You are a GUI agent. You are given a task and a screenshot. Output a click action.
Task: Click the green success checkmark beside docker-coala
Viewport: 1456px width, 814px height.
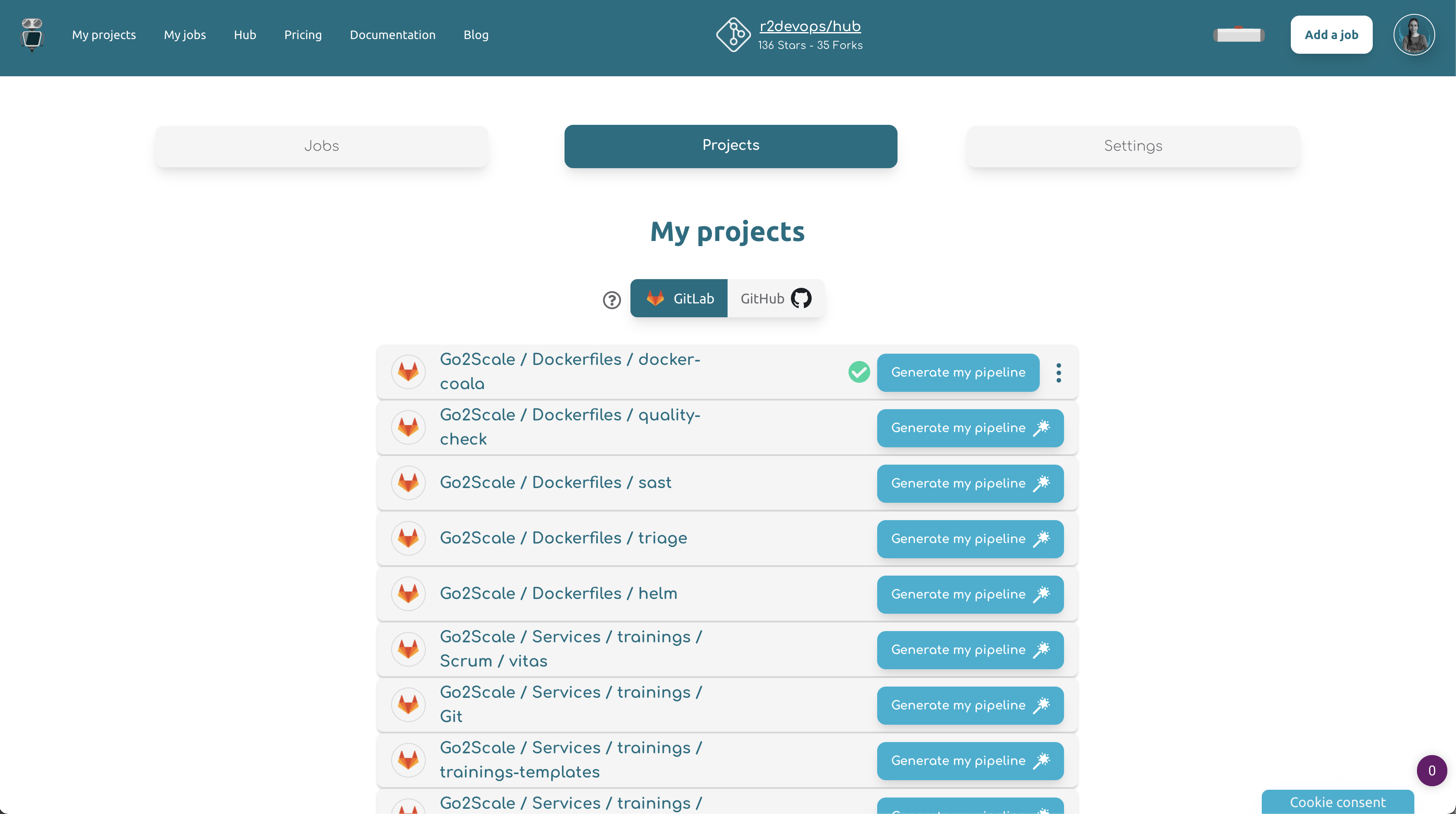(x=859, y=372)
